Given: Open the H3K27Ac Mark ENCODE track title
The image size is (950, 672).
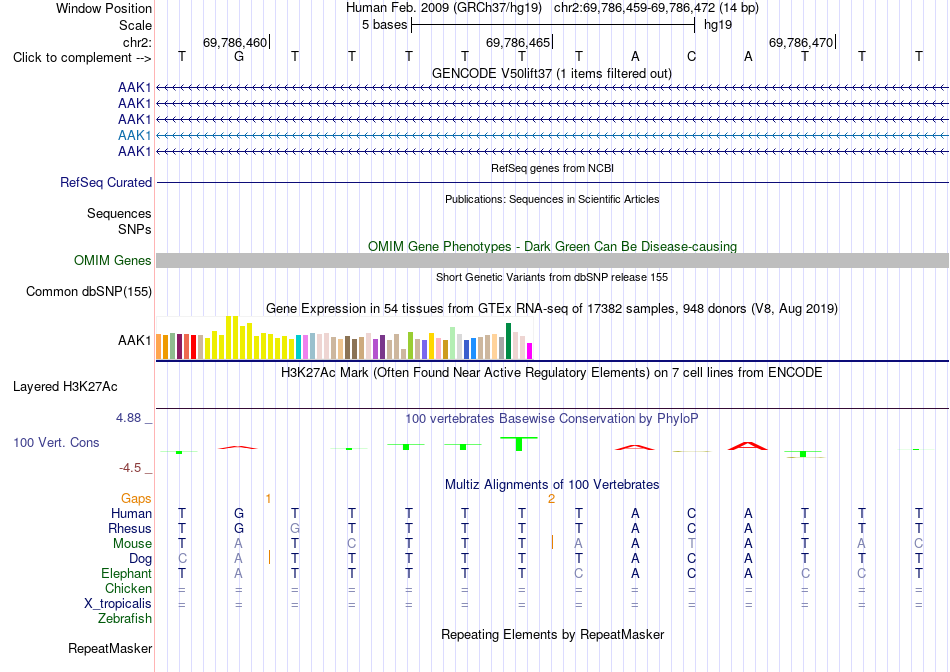Looking at the screenshot, I should [x=552, y=372].
